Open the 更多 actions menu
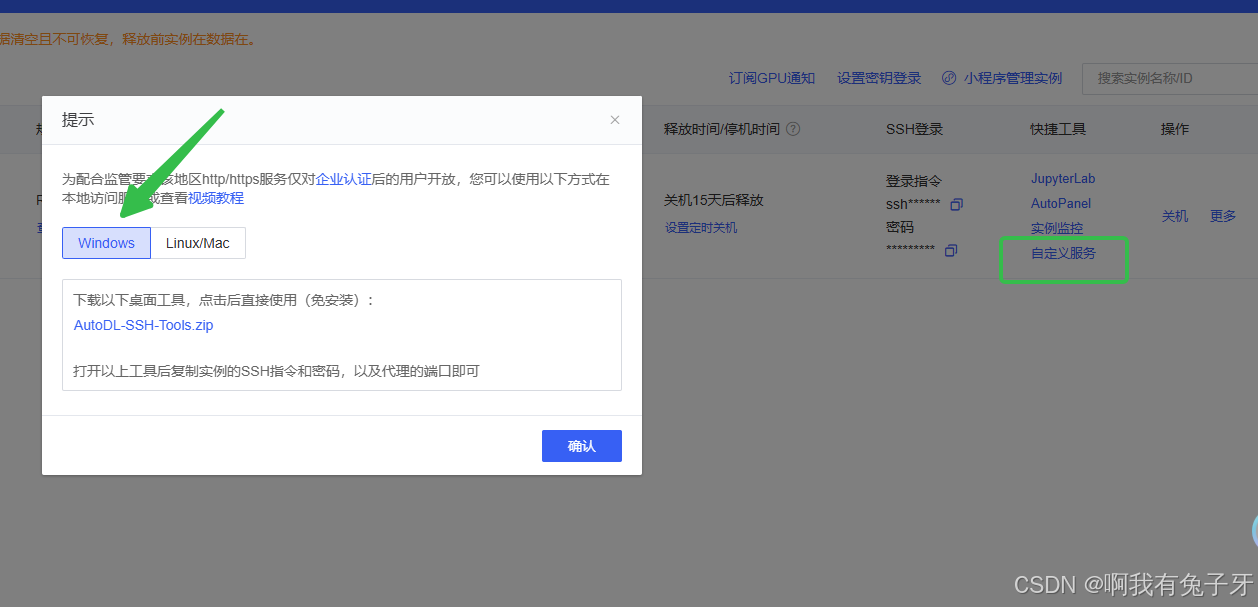Screen dimensions: 1258x607 [1223, 216]
